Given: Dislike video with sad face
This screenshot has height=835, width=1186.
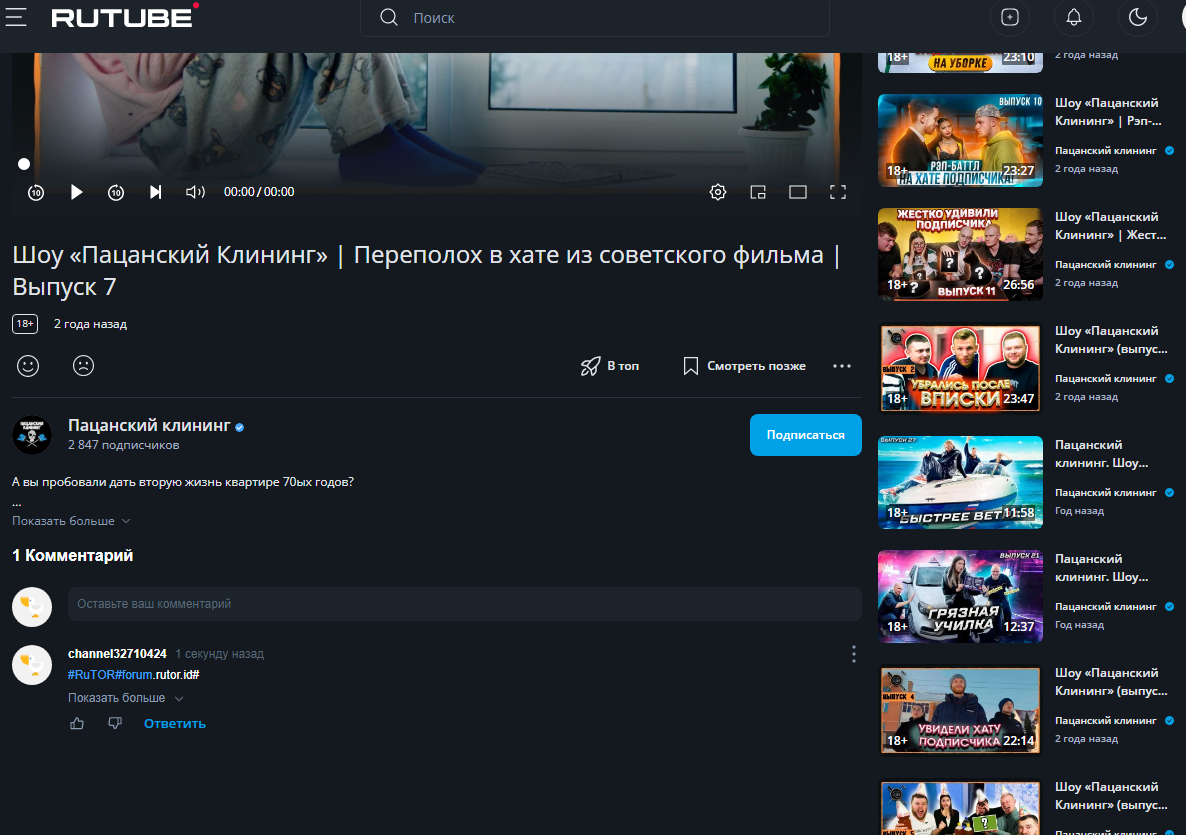Looking at the screenshot, I should point(83,366).
